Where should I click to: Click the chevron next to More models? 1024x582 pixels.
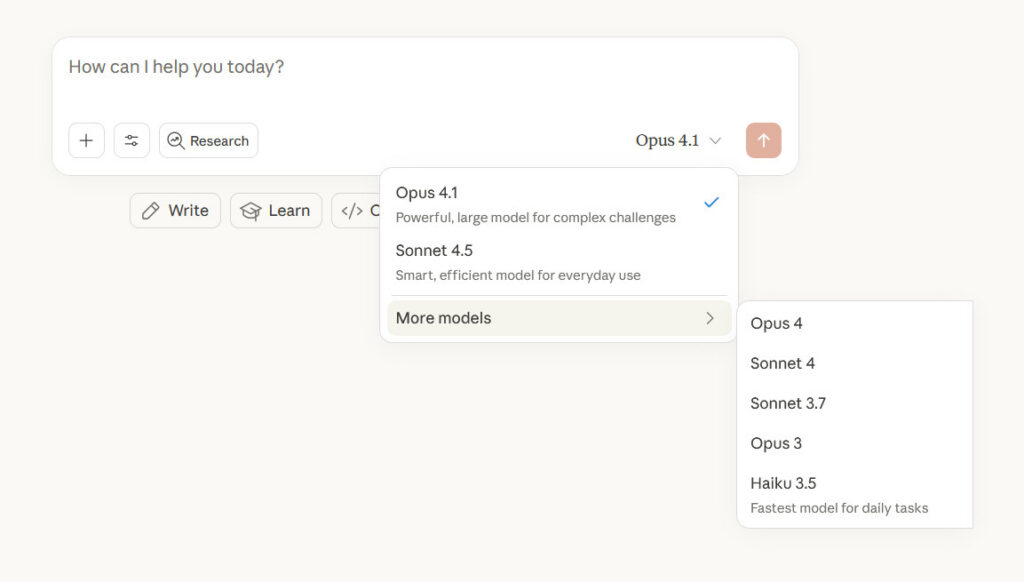tap(711, 317)
